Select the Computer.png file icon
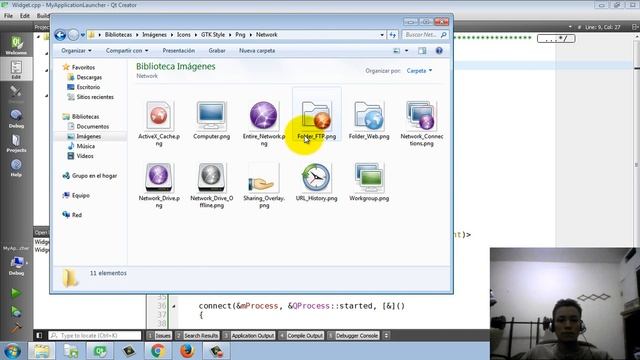This screenshot has width=640, height=360. point(211,115)
